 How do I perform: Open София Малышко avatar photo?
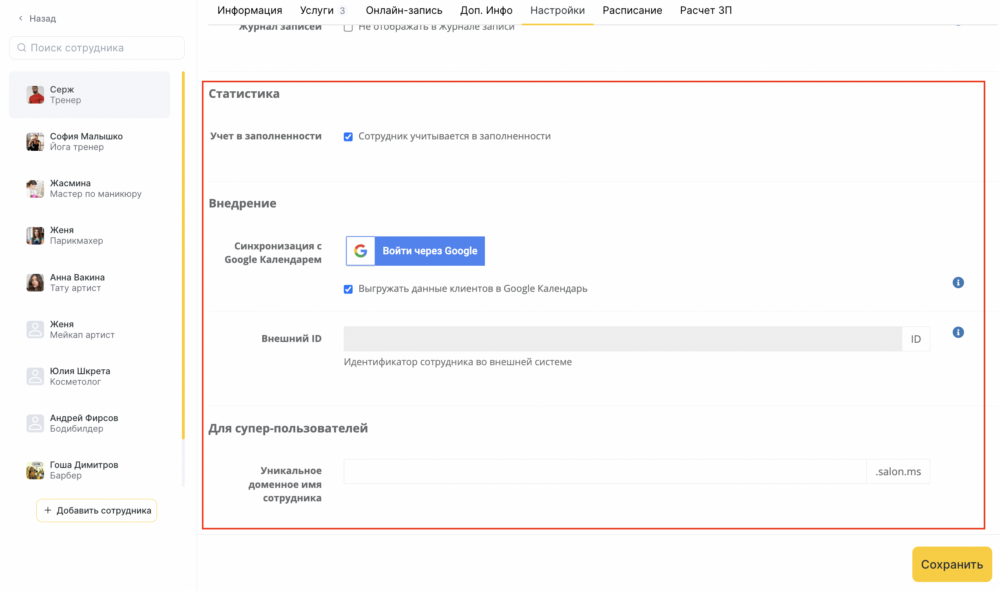(35, 142)
